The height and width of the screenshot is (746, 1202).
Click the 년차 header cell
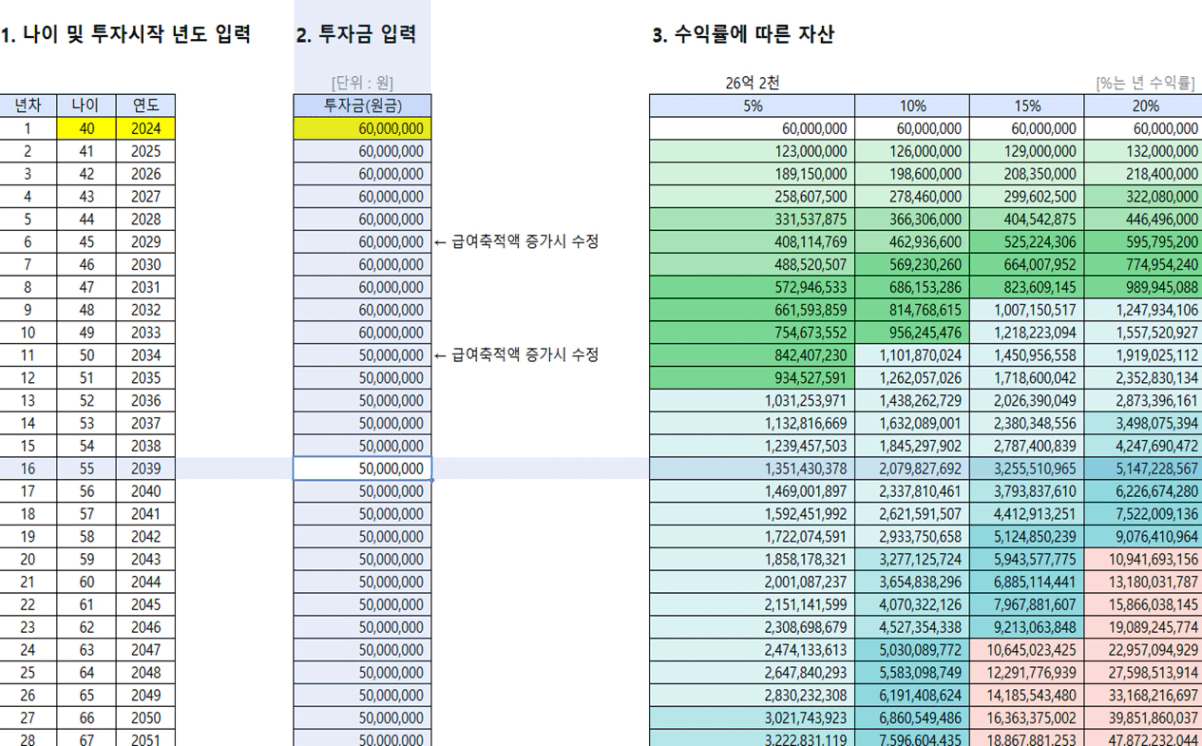pos(27,106)
